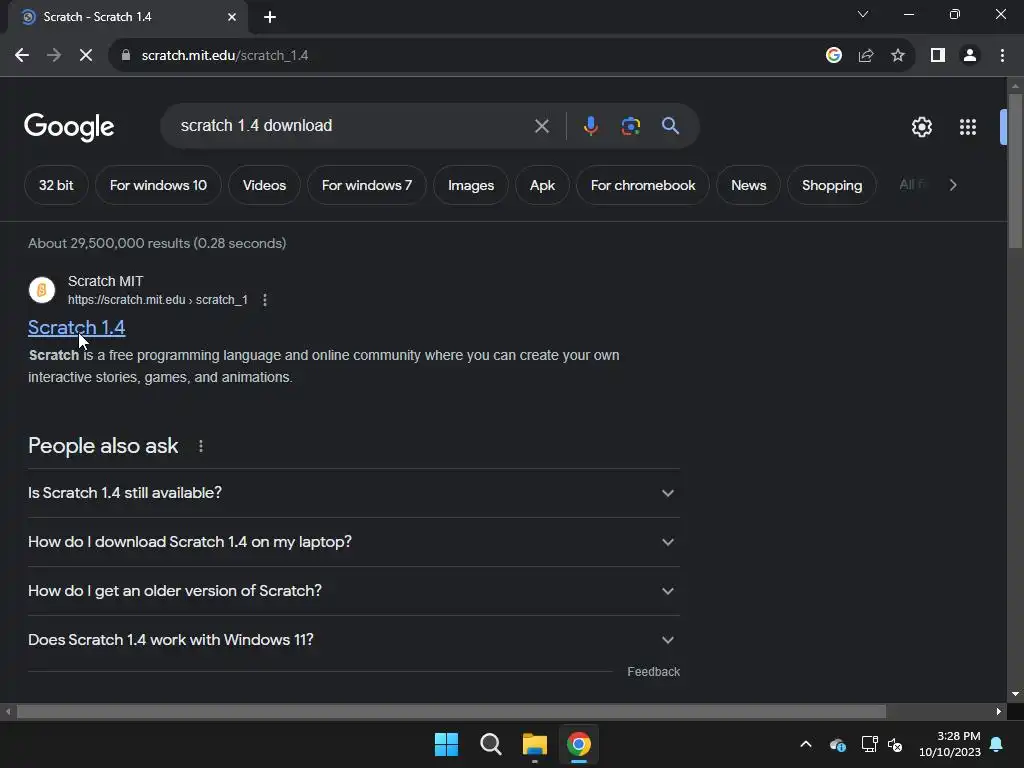Open the Scratch 1.4 result link
Image resolution: width=1024 pixels, height=768 pixels.
(76, 327)
